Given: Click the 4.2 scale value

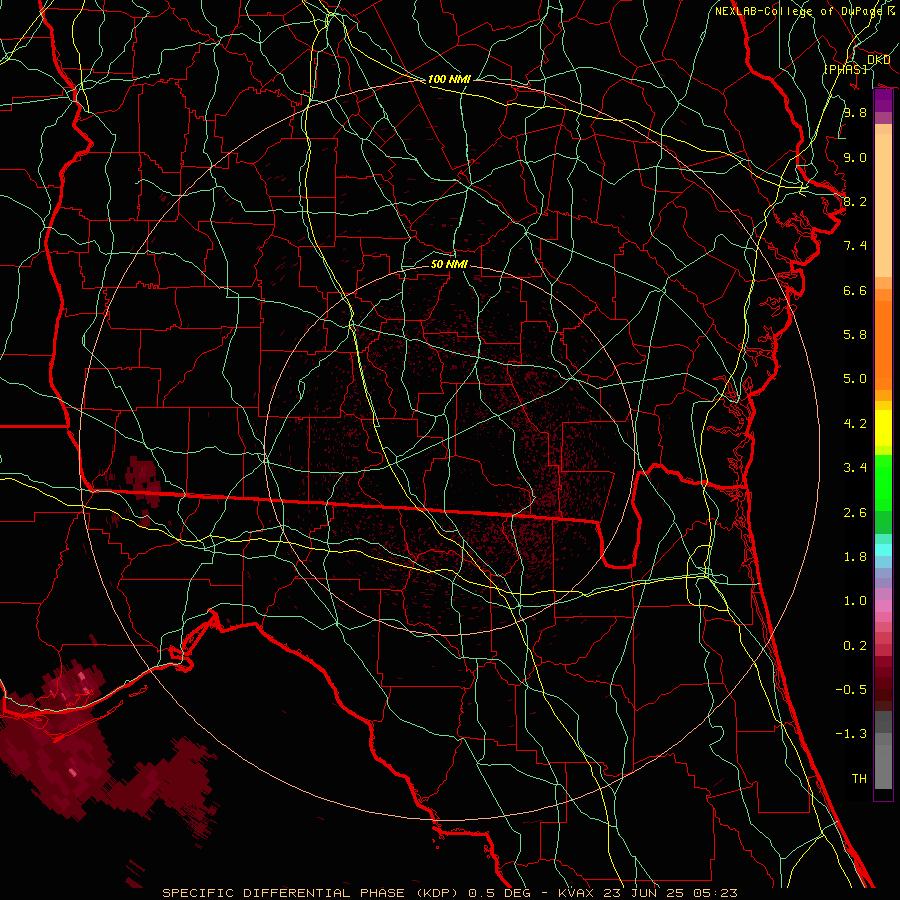Looking at the screenshot, I should click(855, 424).
